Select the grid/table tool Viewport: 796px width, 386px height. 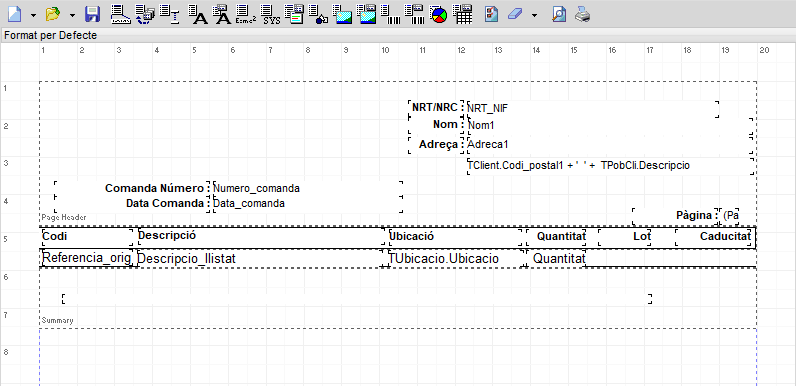tap(462, 14)
